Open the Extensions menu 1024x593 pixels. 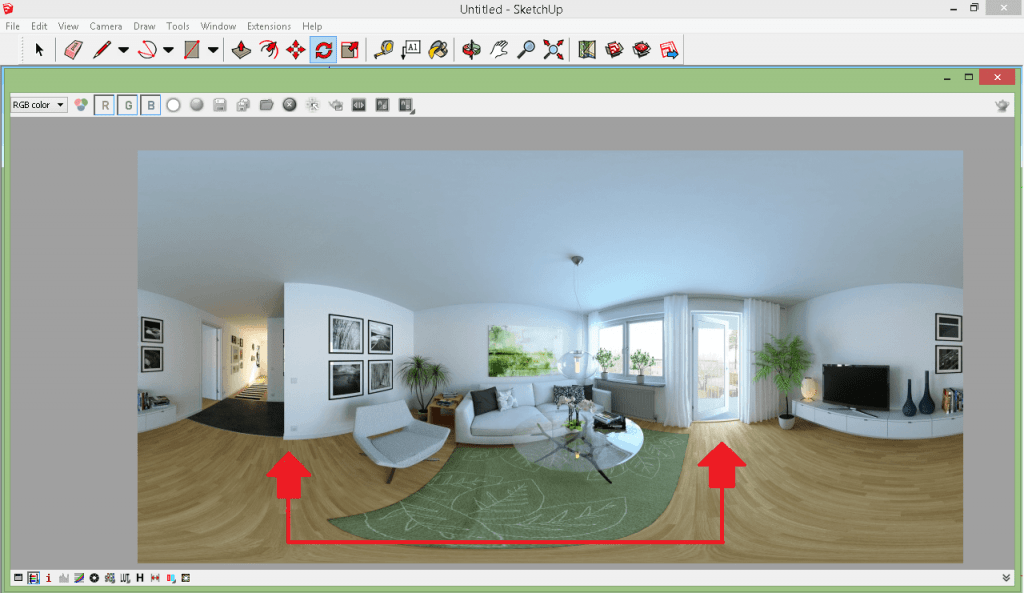point(267,26)
